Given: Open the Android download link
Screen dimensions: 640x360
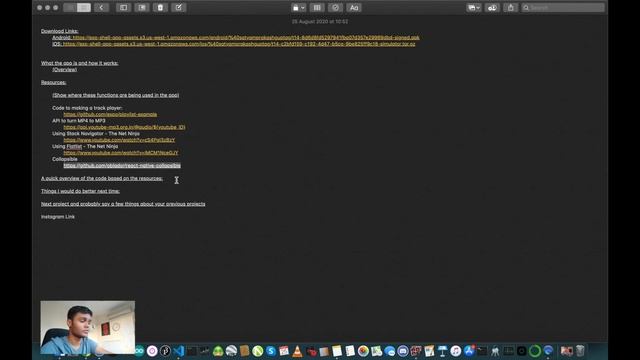Looking at the screenshot, I should [x=246, y=37].
